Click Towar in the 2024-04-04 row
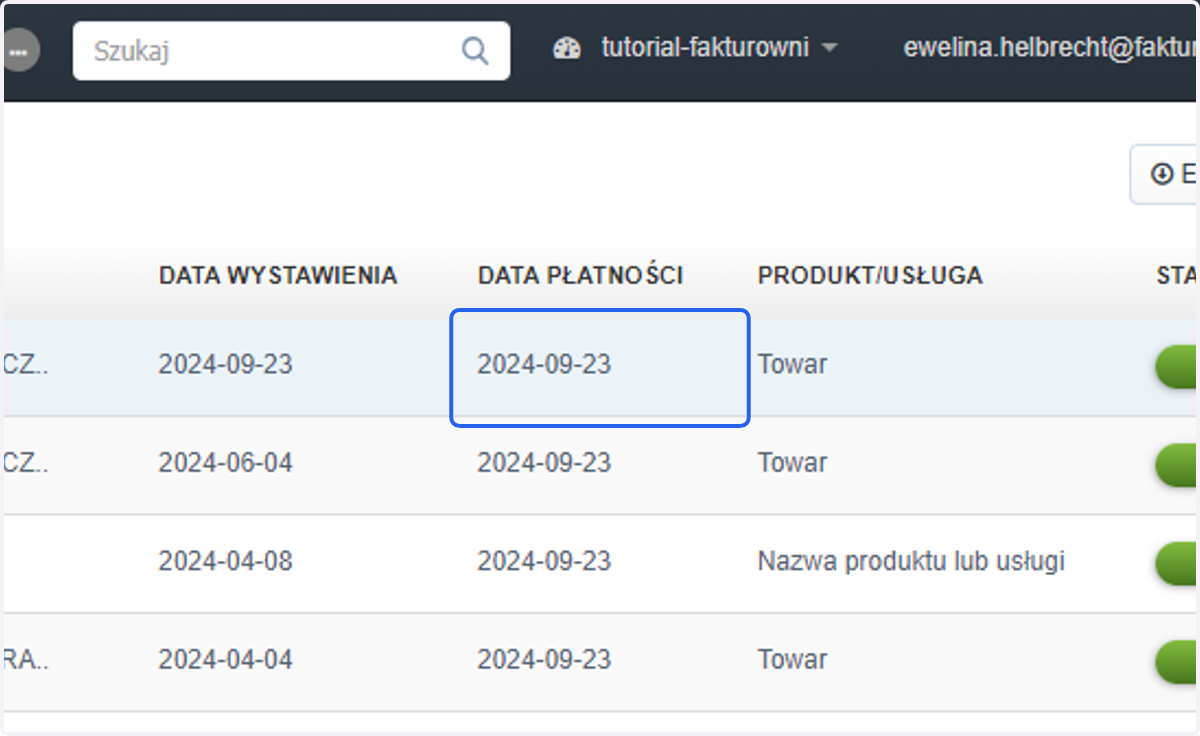 pyautogui.click(x=792, y=660)
